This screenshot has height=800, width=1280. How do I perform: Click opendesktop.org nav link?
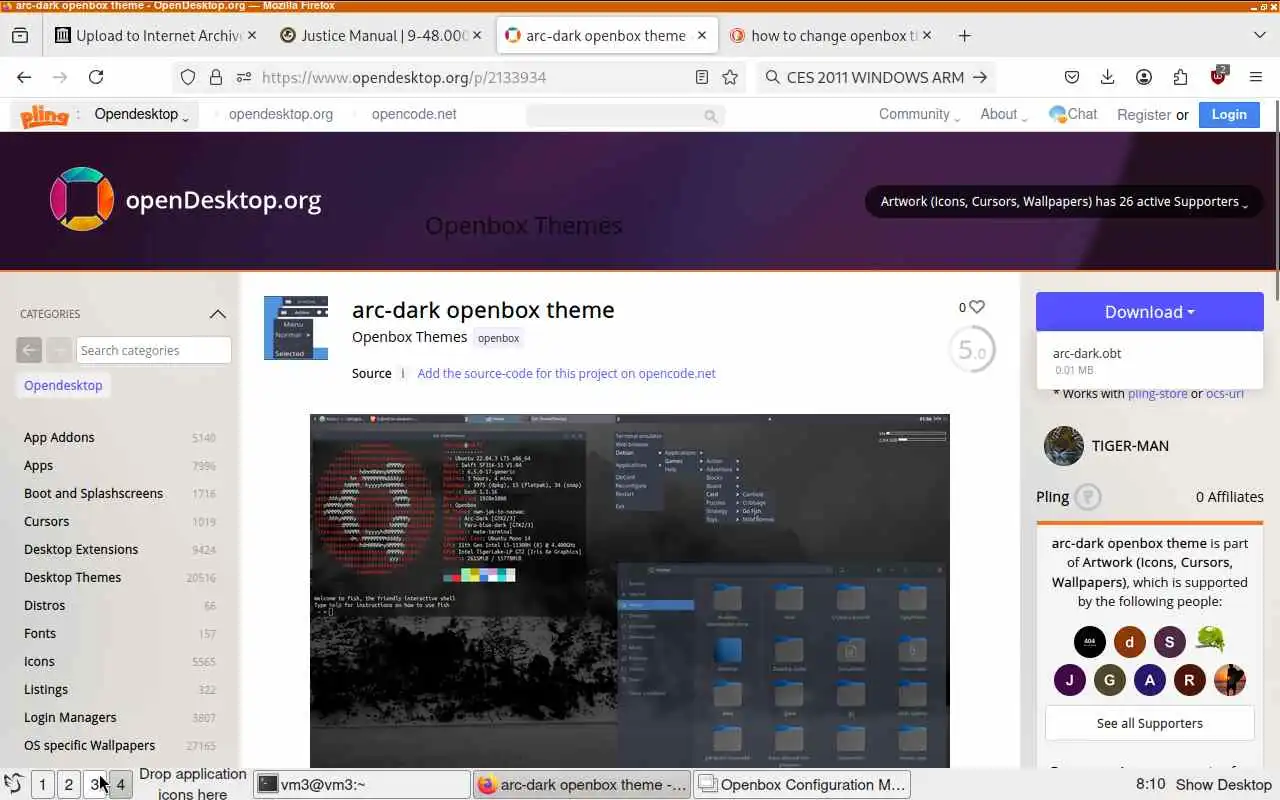click(280, 114)
